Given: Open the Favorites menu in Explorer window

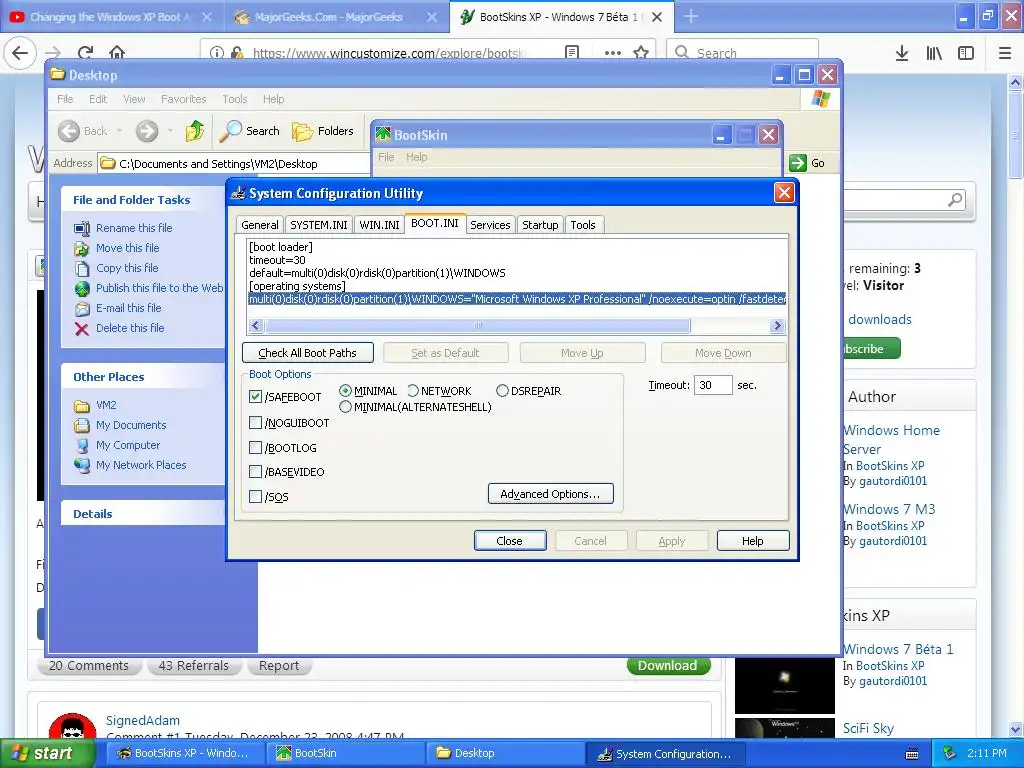Looking at the screenshot, I should pyautogui.click(x=184, y=99).
